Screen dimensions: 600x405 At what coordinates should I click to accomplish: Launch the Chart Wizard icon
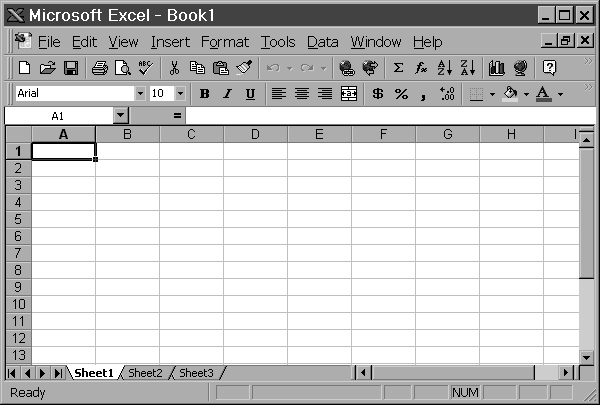pyautogui.click(x=497, y=68)
